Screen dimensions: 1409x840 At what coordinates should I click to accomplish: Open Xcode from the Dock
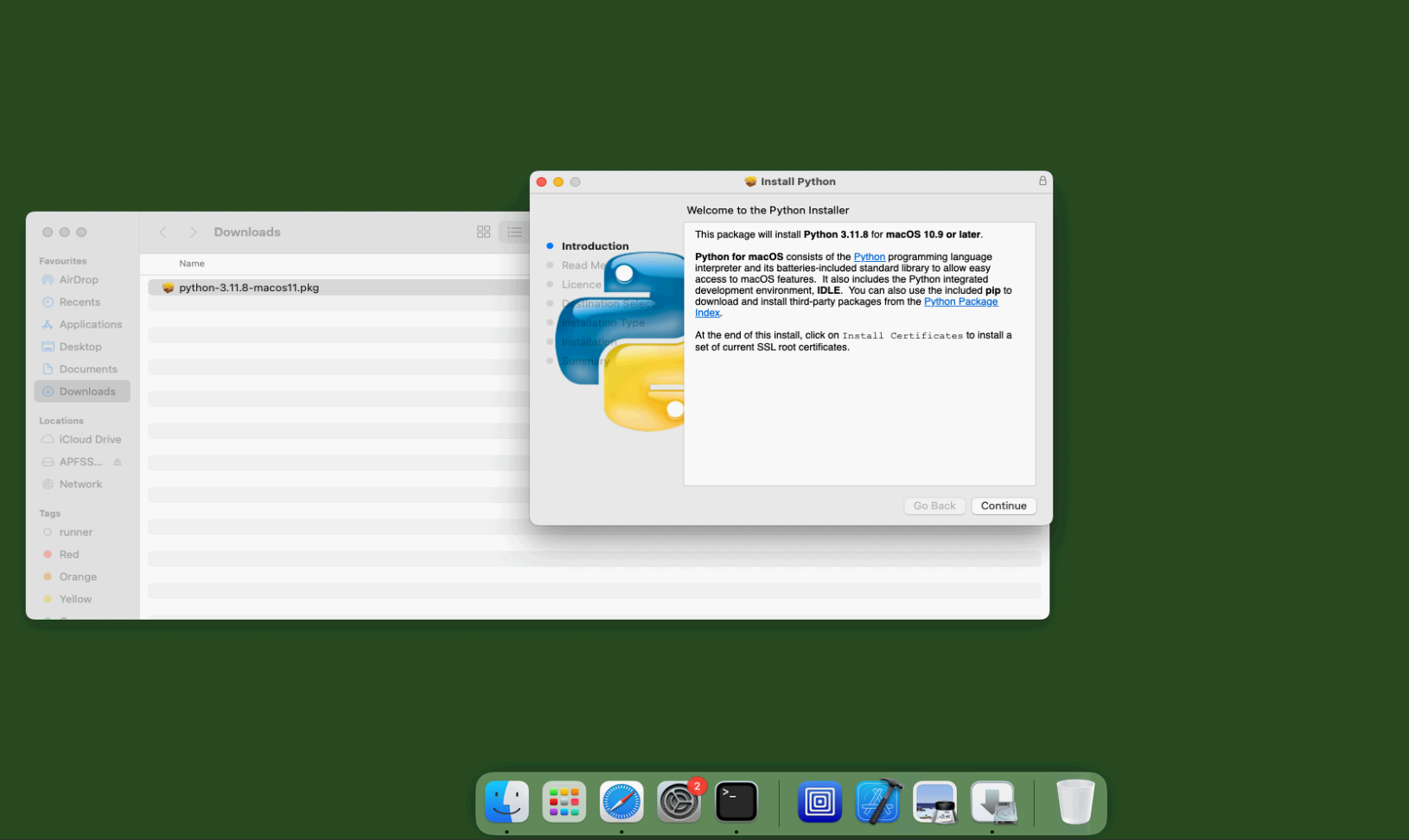pyautogui.click(x=877, y=801)
